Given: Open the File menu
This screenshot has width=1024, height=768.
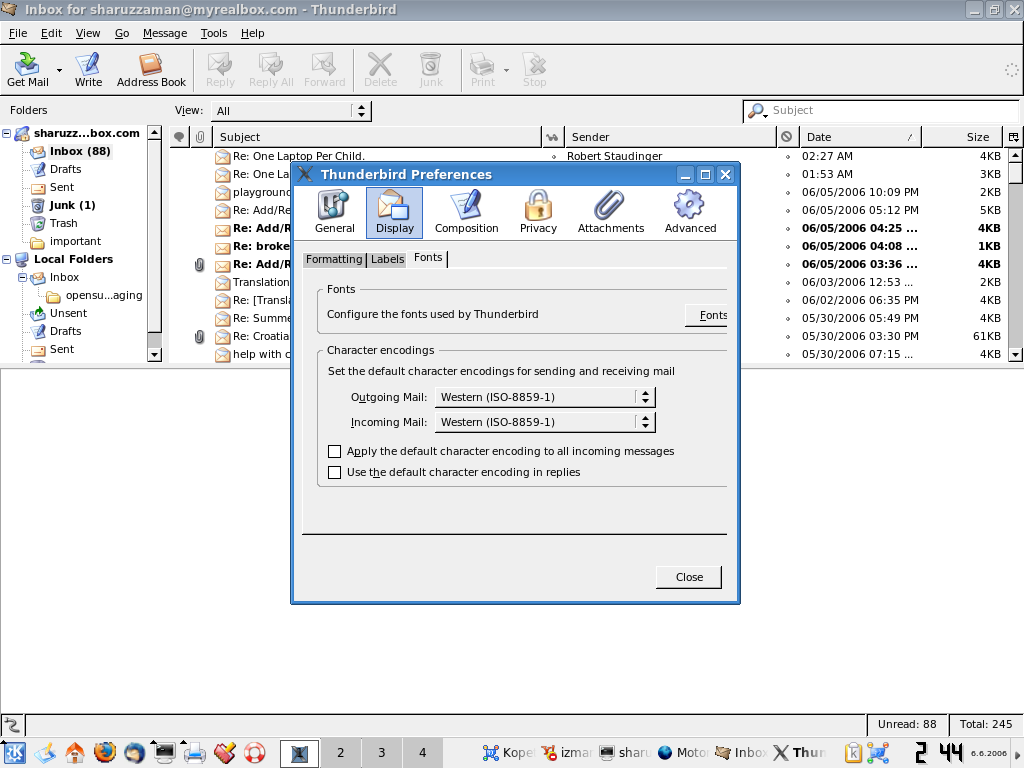Looking at the screenshot, I should [x=18, y=33].
